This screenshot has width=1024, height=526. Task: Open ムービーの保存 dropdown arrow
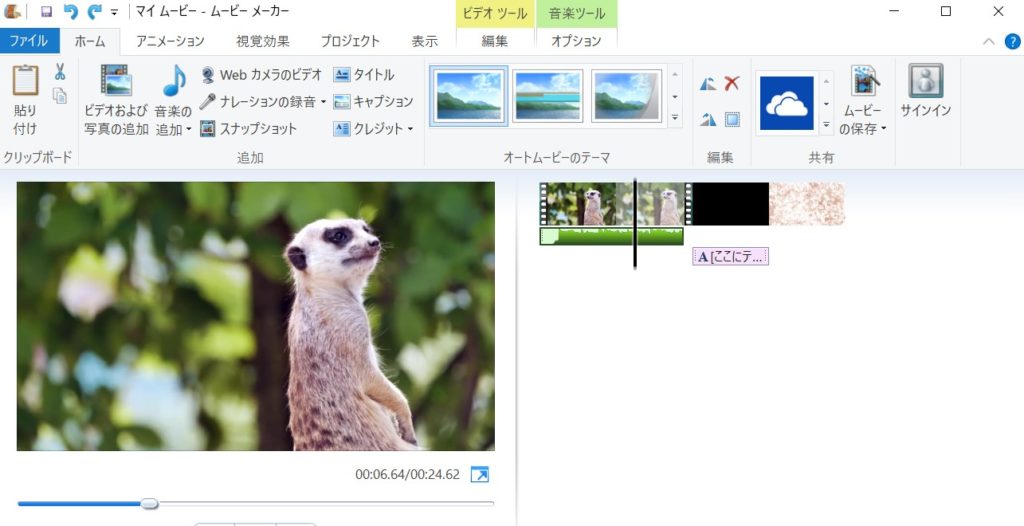(x=884, y=129)
